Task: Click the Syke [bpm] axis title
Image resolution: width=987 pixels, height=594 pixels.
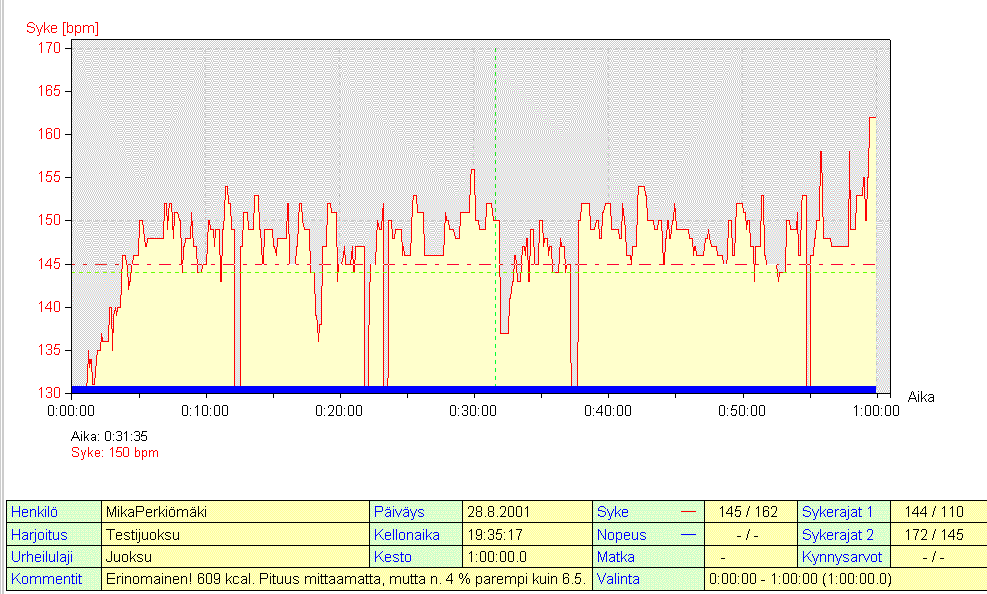Action: [62, 27]
